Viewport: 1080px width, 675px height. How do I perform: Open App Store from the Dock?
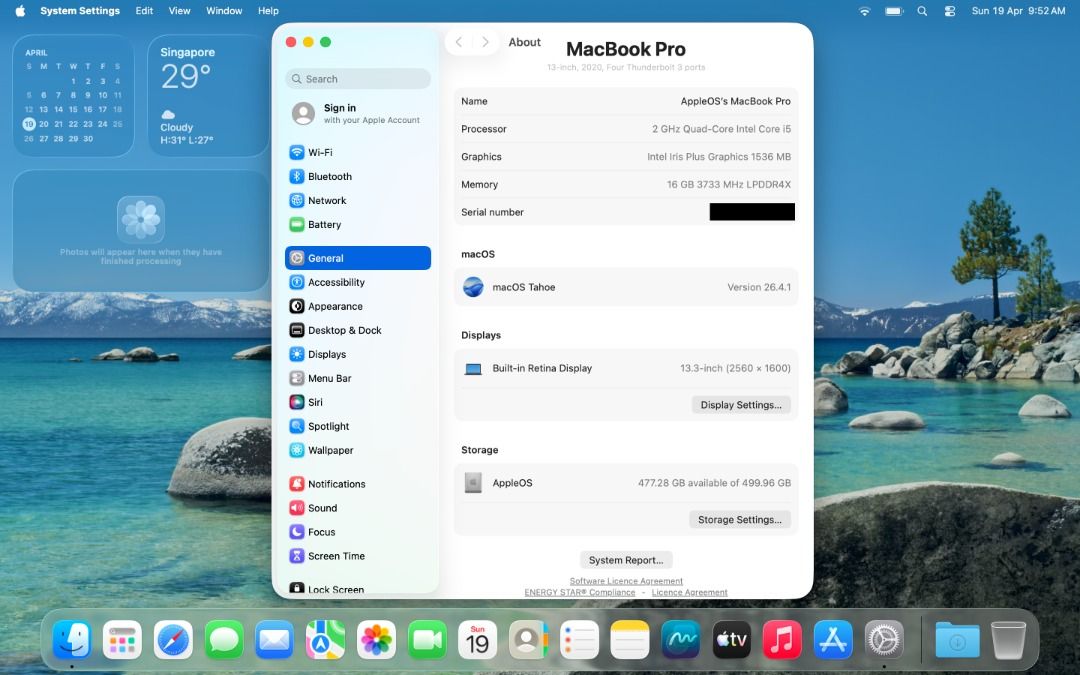point(833,640)
